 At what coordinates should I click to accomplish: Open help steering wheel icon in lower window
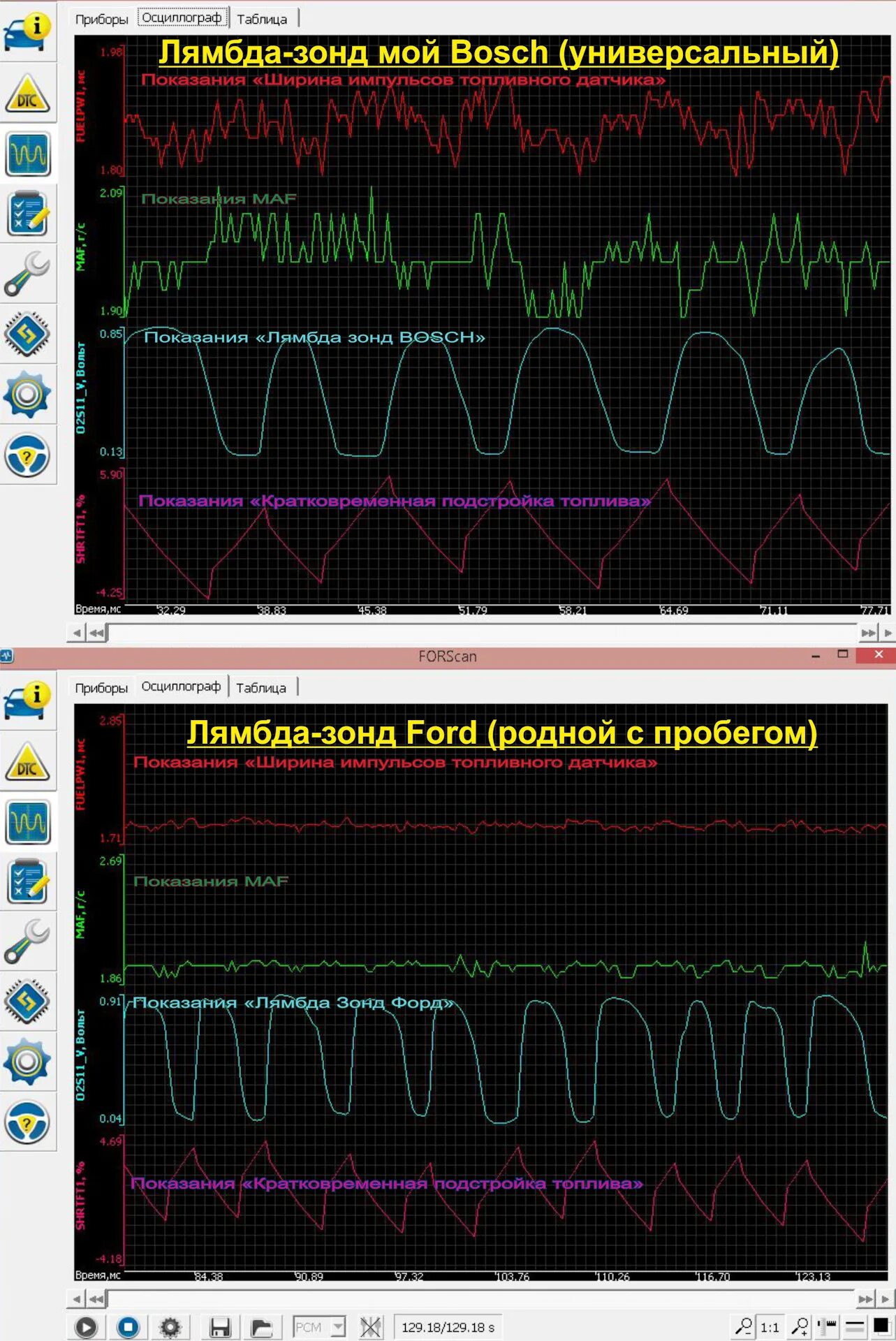click(28, 1122)
